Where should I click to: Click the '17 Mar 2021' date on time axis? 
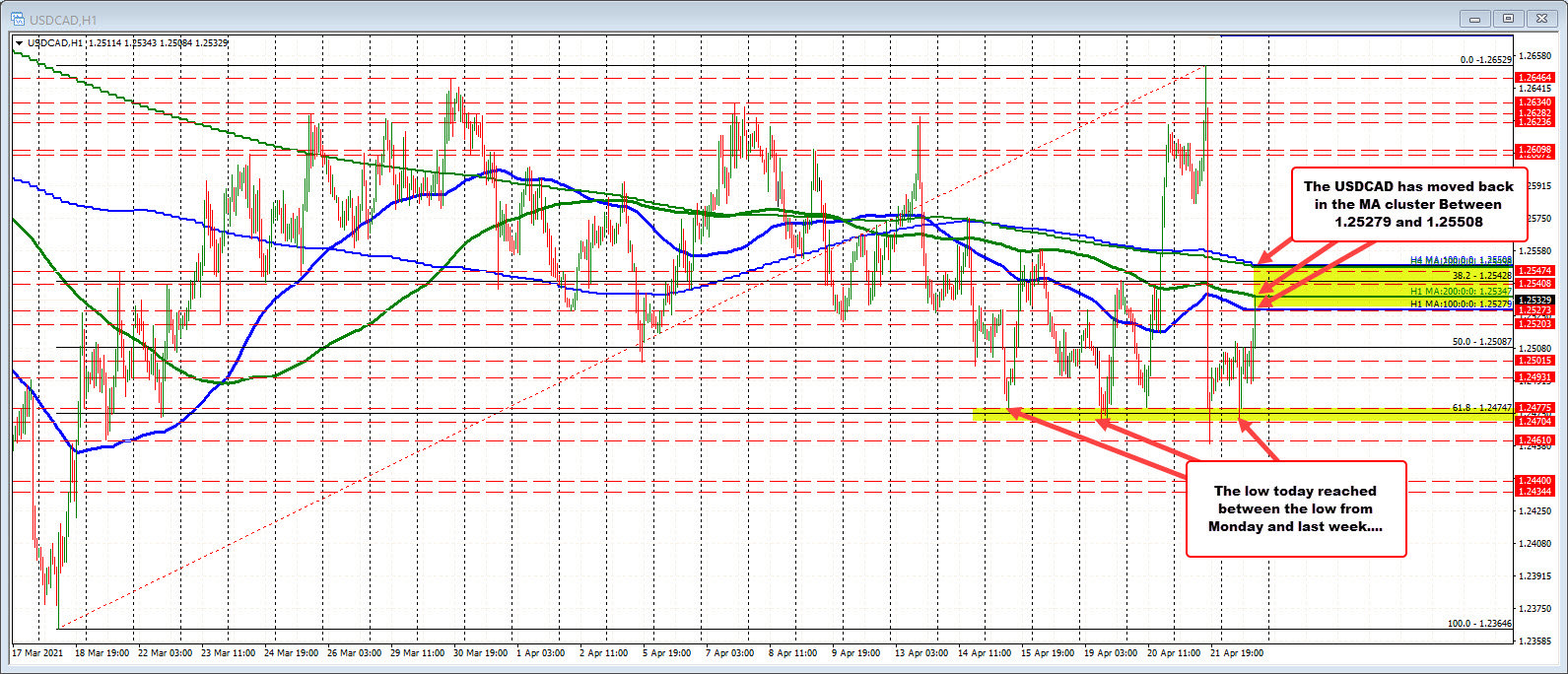tap(36, 652)
